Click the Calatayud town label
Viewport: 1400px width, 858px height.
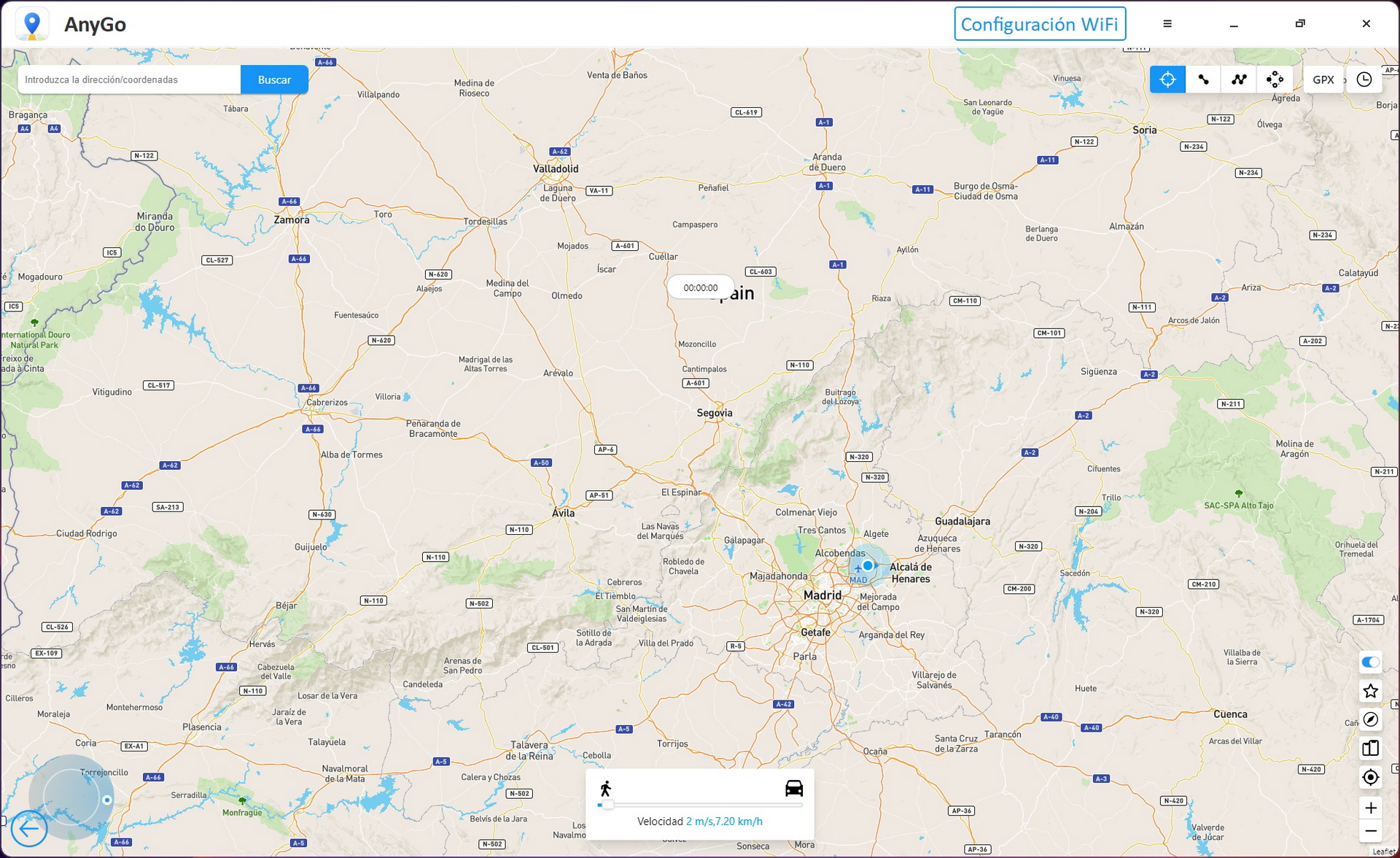[1358, 273]
